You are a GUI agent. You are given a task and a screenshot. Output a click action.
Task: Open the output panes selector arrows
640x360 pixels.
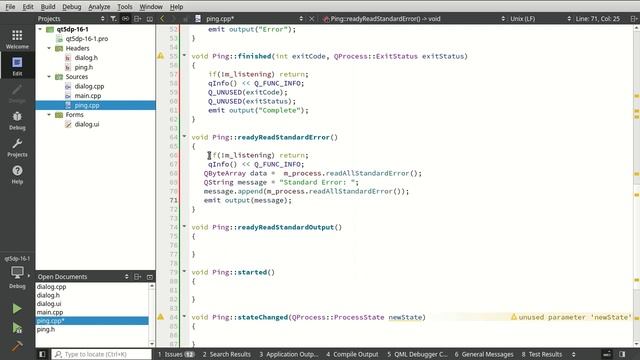pos(573,354)
